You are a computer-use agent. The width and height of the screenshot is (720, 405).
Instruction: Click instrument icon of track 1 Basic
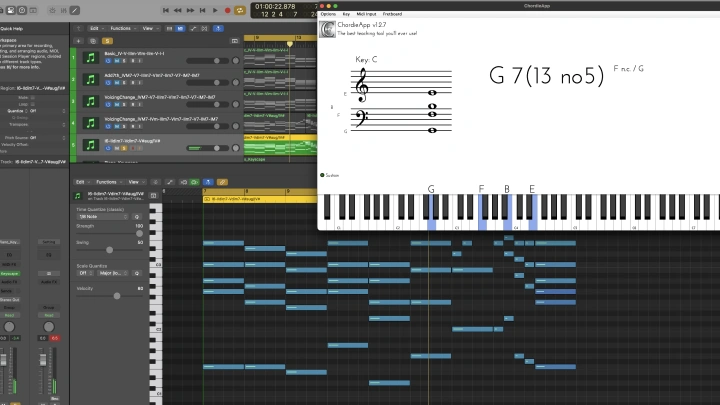coord(91,57)
